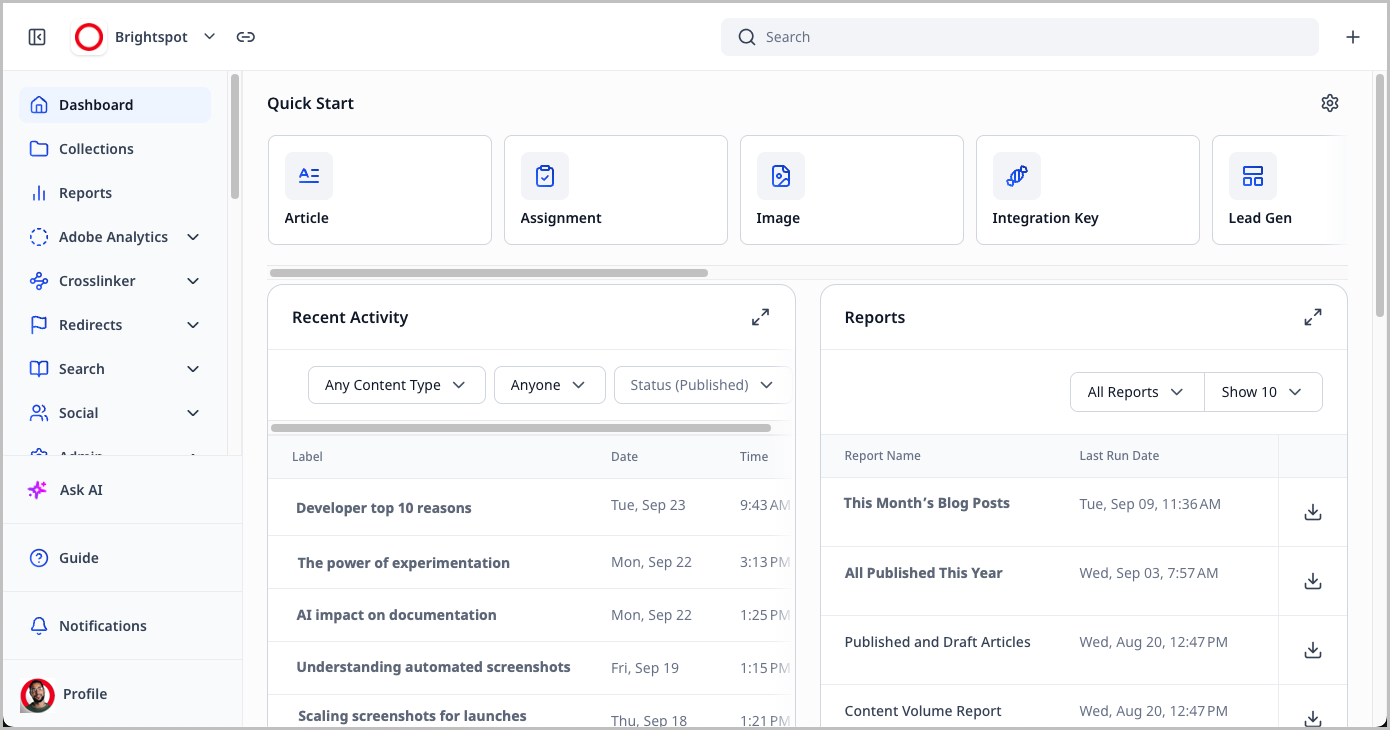Go to Collections in the sidebar

pos(96,149)
